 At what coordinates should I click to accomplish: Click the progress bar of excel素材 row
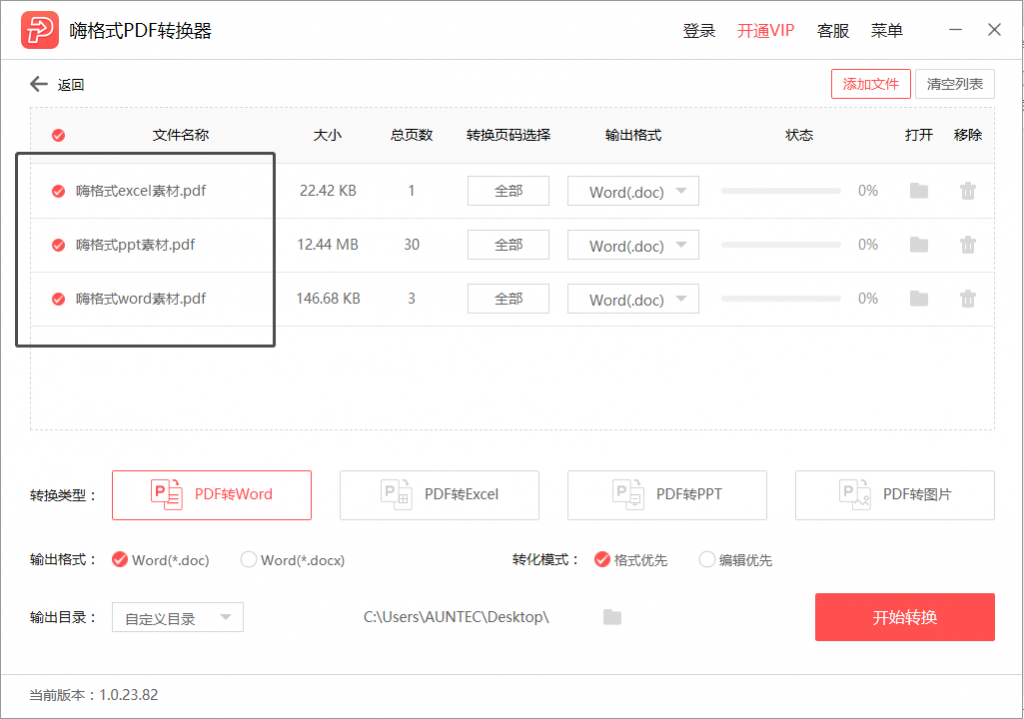click(x=781, y=191)
